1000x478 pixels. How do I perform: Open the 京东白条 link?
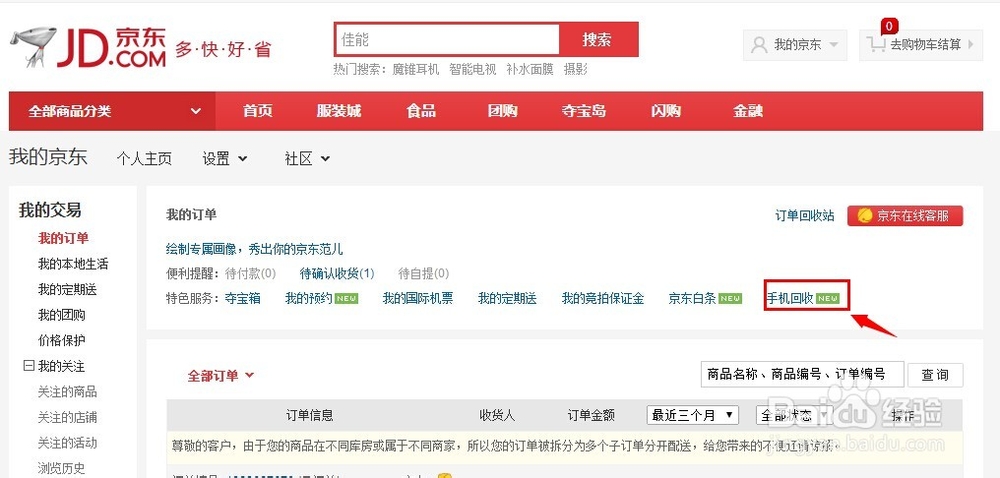[692, 298]
